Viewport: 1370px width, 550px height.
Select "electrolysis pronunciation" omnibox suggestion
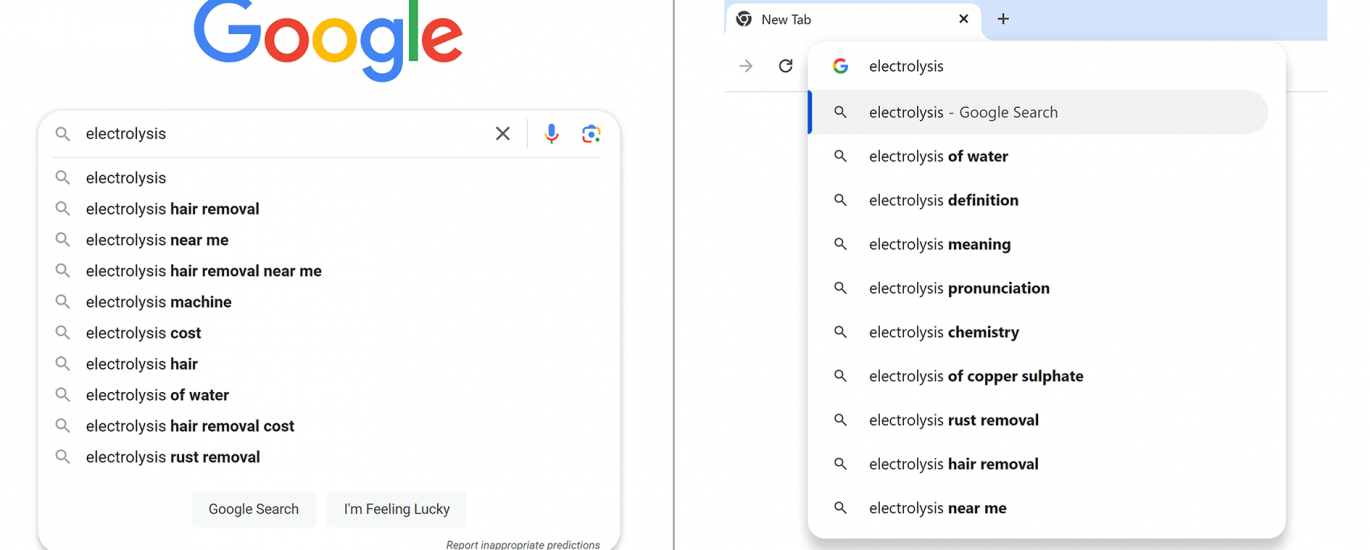click(x=959, y=288)
